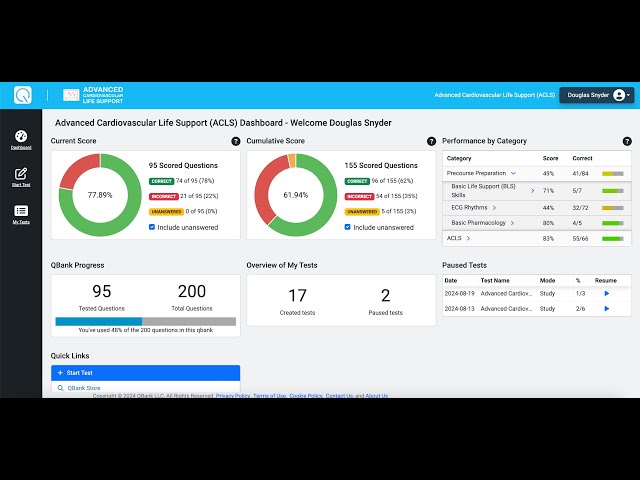Click the 55/66 correct value for ACLS
This screenshot has width=640, height=480.
580,239
